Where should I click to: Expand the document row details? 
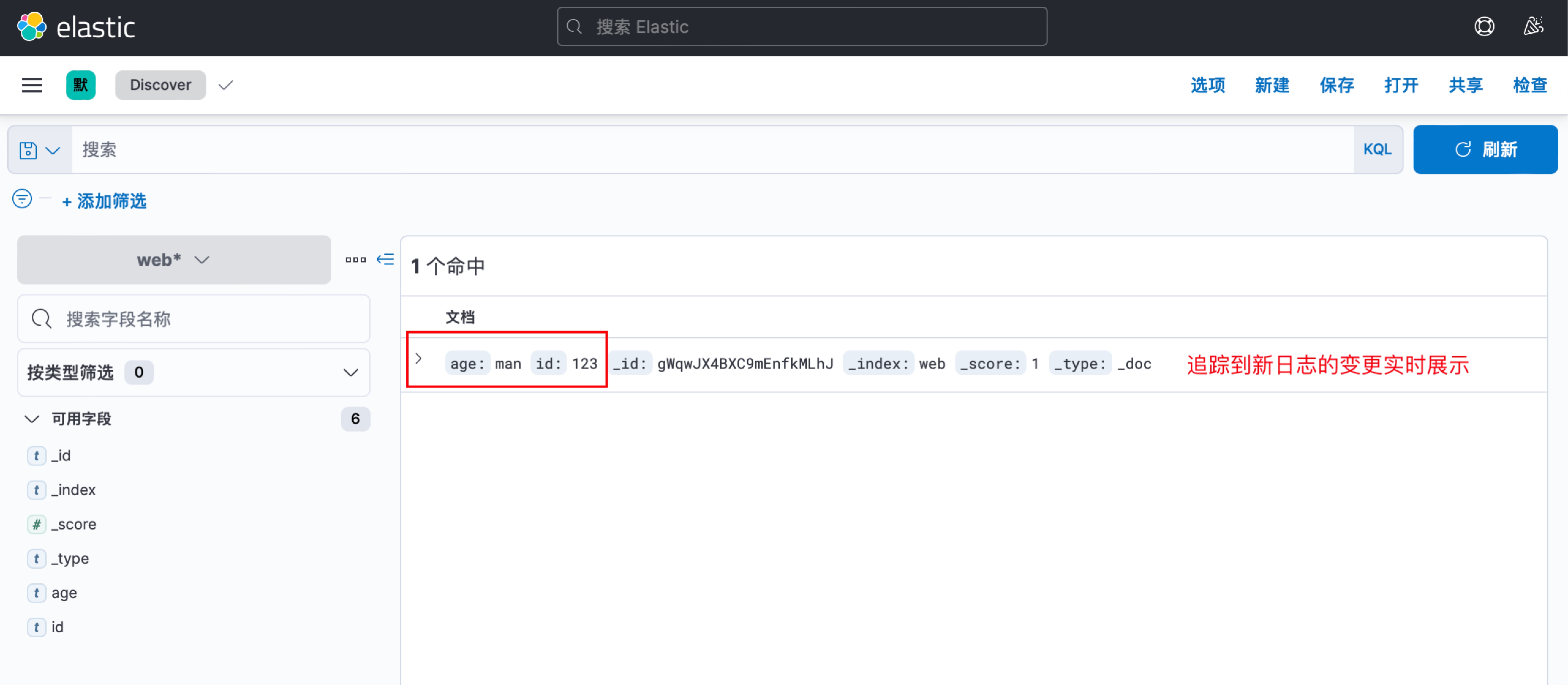(419, 359)
